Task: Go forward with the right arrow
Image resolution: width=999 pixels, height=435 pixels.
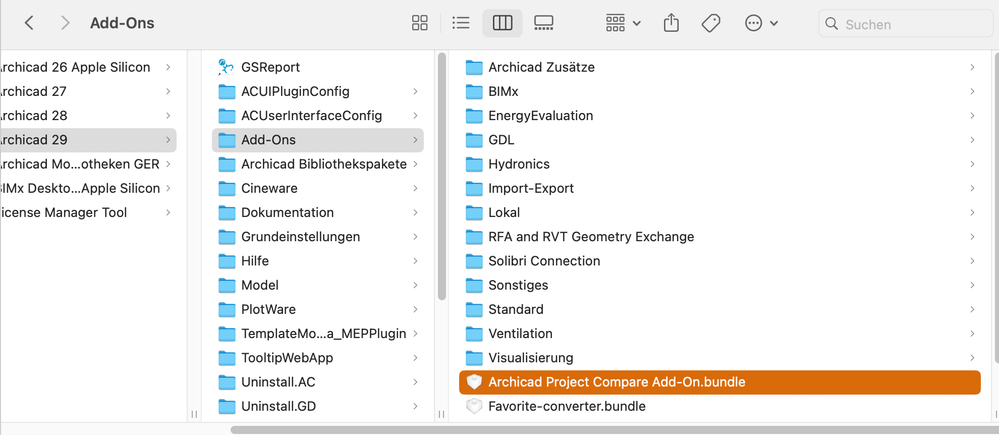Action: click(x=65, y=23)
